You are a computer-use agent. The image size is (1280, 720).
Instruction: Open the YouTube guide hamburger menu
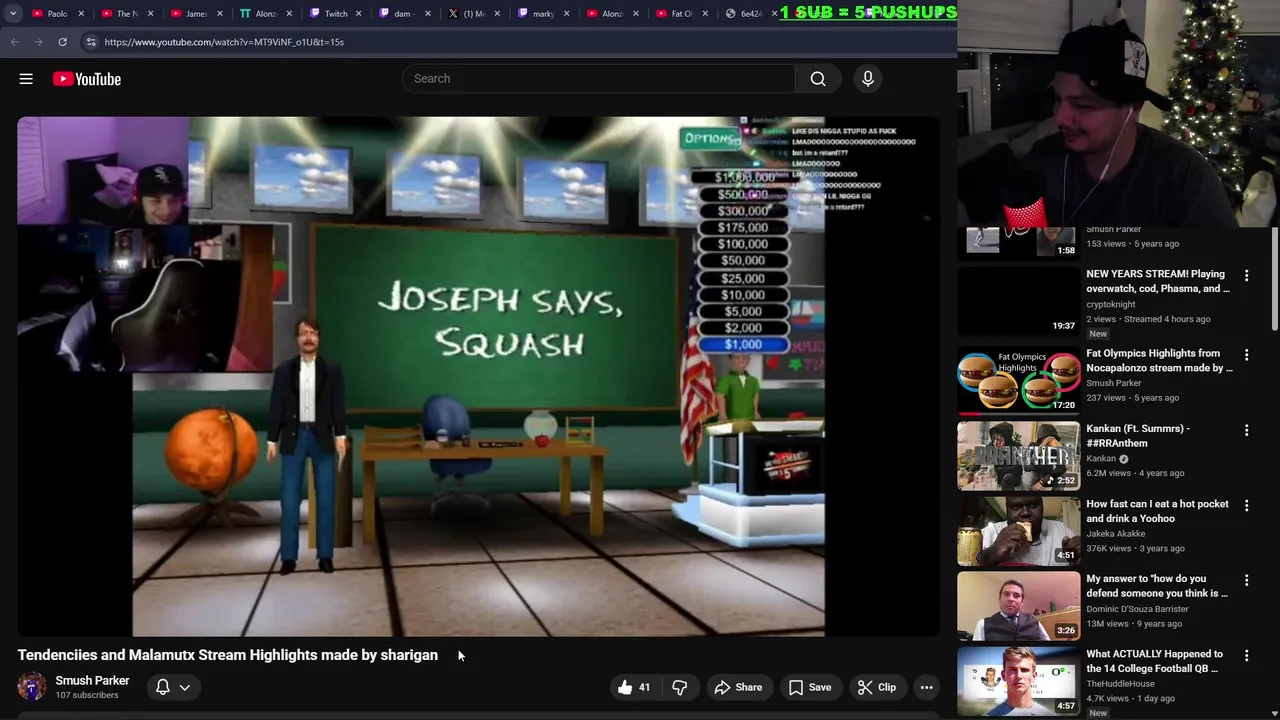[26, 79]
